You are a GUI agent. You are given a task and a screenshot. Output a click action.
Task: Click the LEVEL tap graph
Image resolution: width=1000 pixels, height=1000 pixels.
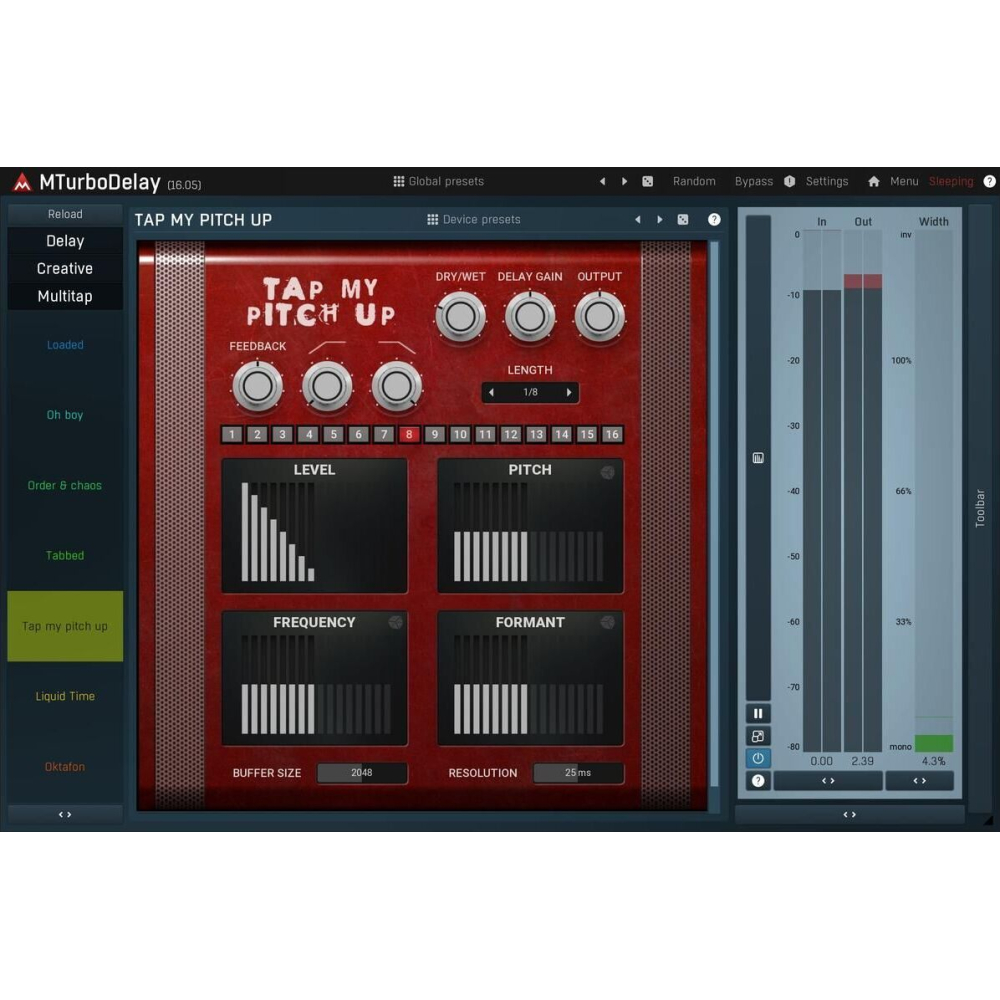tap(314, 526)
